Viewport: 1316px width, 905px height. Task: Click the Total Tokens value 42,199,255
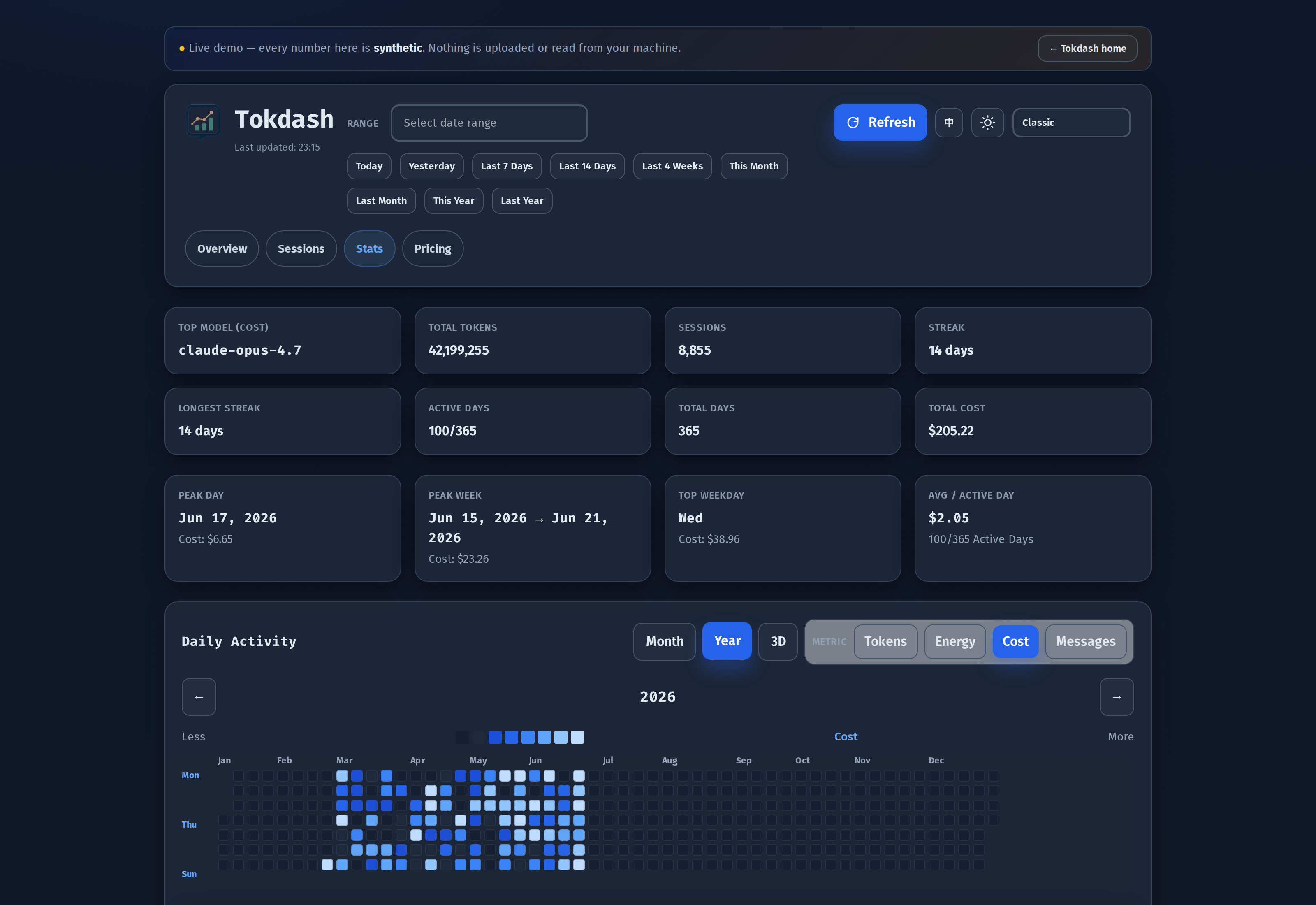pyautogui.click(x=459, y=350)
